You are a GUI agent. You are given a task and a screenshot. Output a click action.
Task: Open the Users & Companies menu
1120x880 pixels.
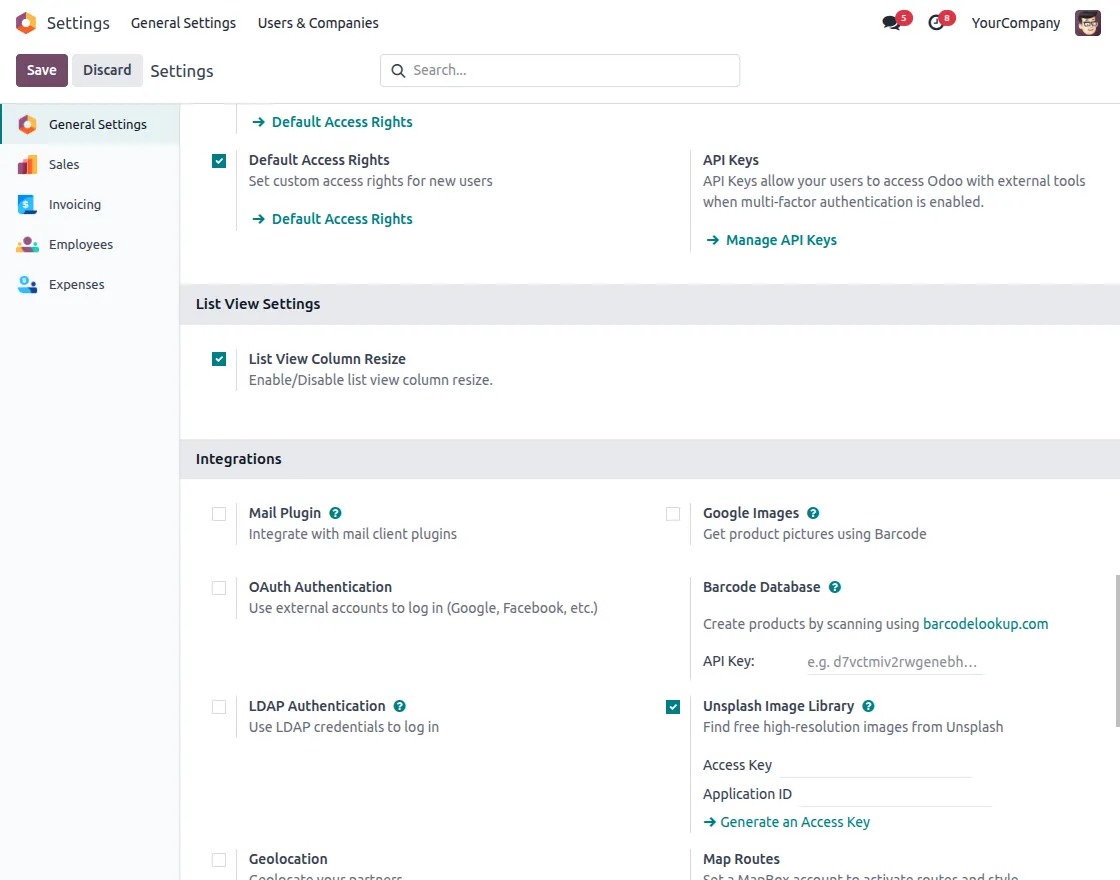click(317, 22)
